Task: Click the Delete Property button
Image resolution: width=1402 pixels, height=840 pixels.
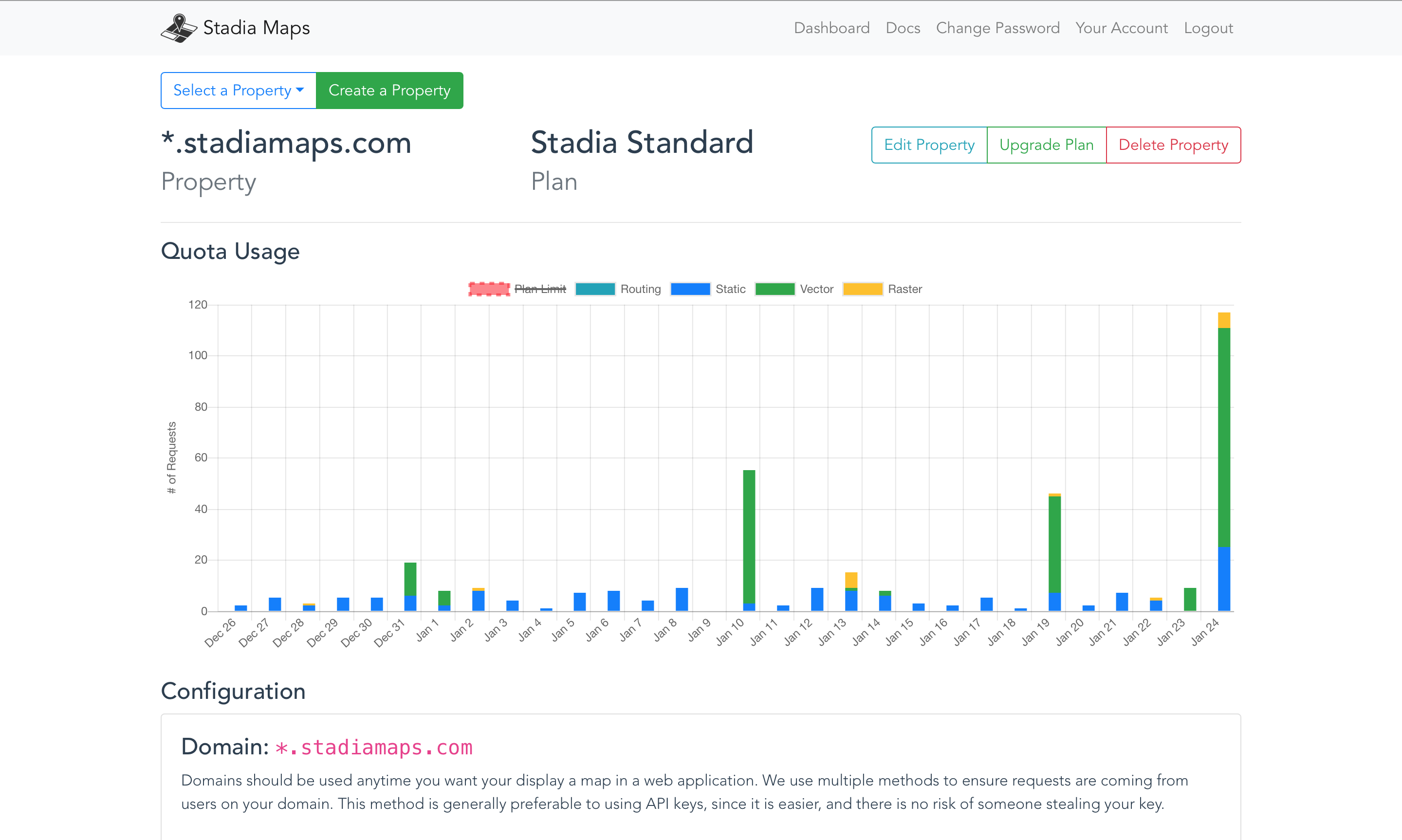Action: pyautogui.click(x=1173, y=145)
